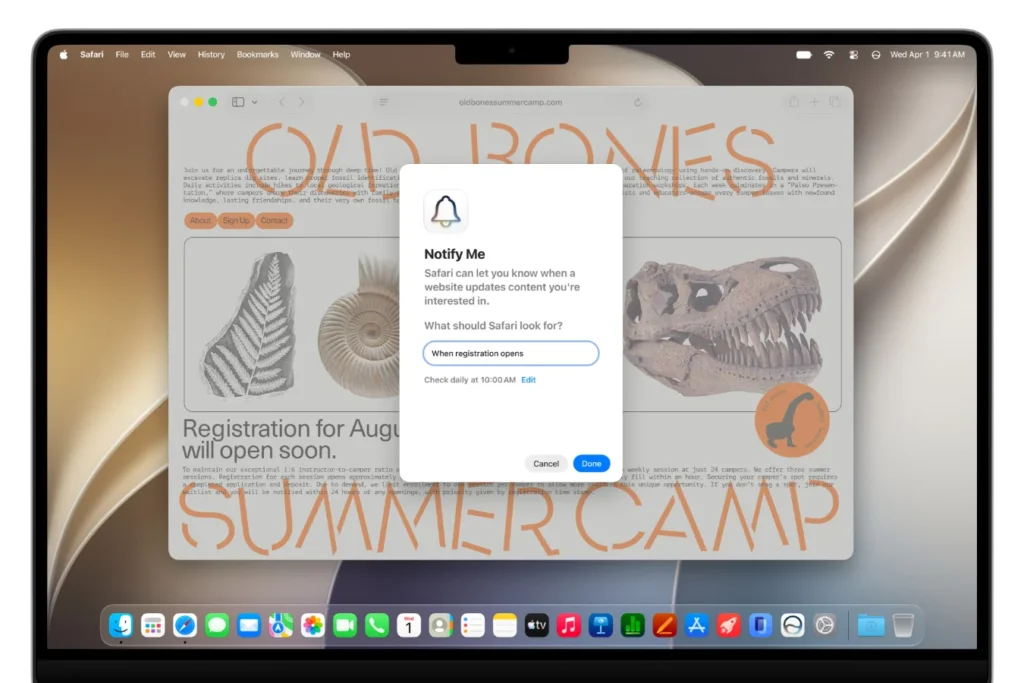Toggle the Safari sidebar button

pos(238,102)
